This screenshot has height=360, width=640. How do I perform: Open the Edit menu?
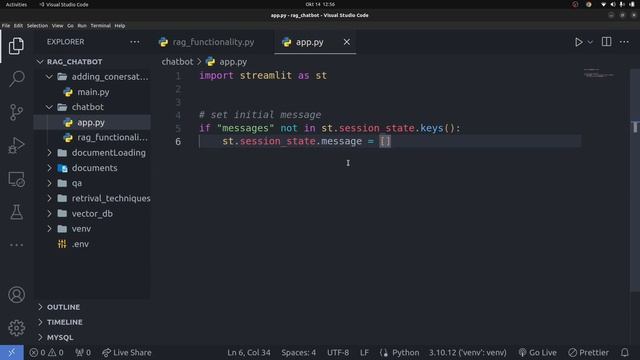[x=18, y=25]
